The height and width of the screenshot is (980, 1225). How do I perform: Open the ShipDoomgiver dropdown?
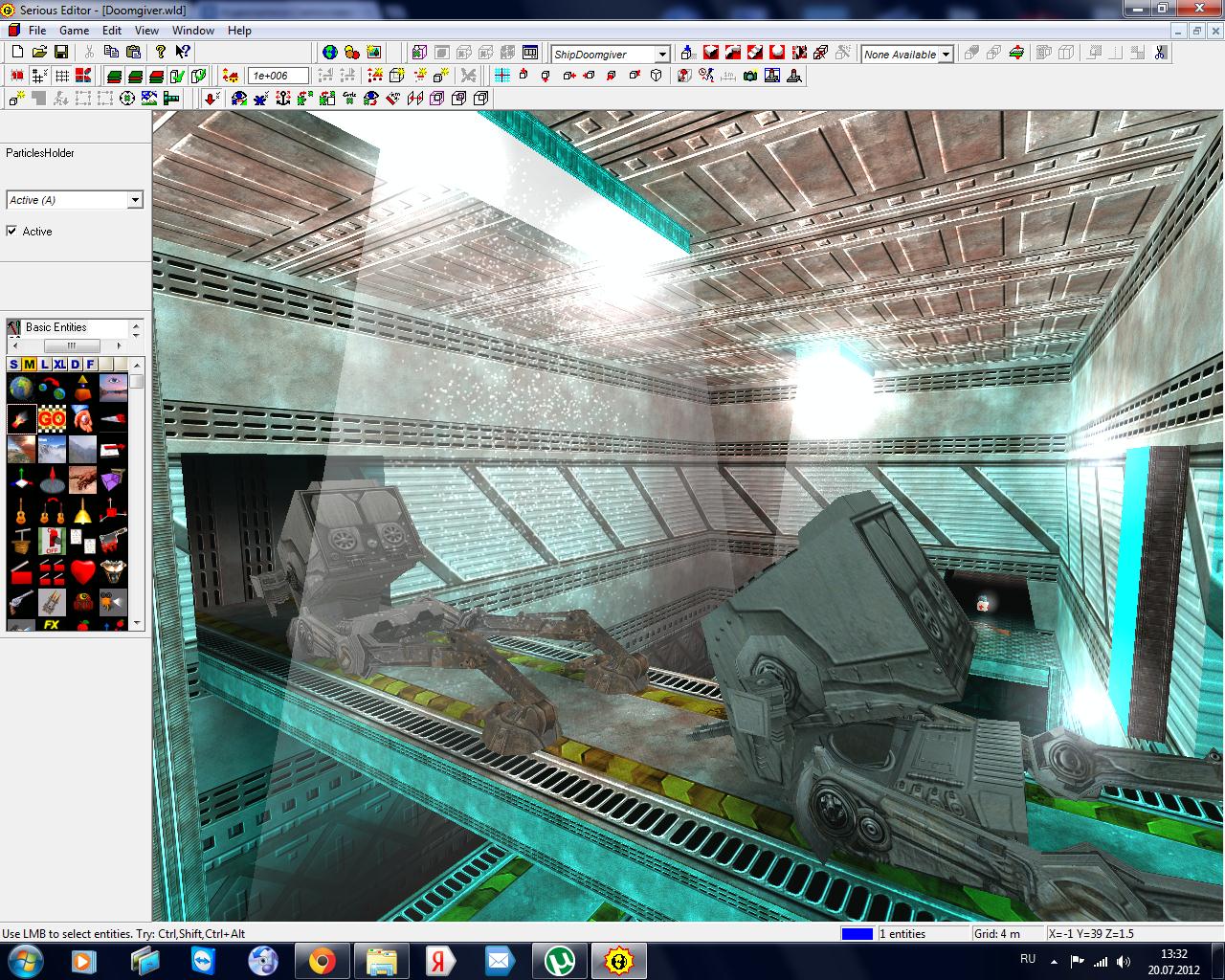coord(661,55)
